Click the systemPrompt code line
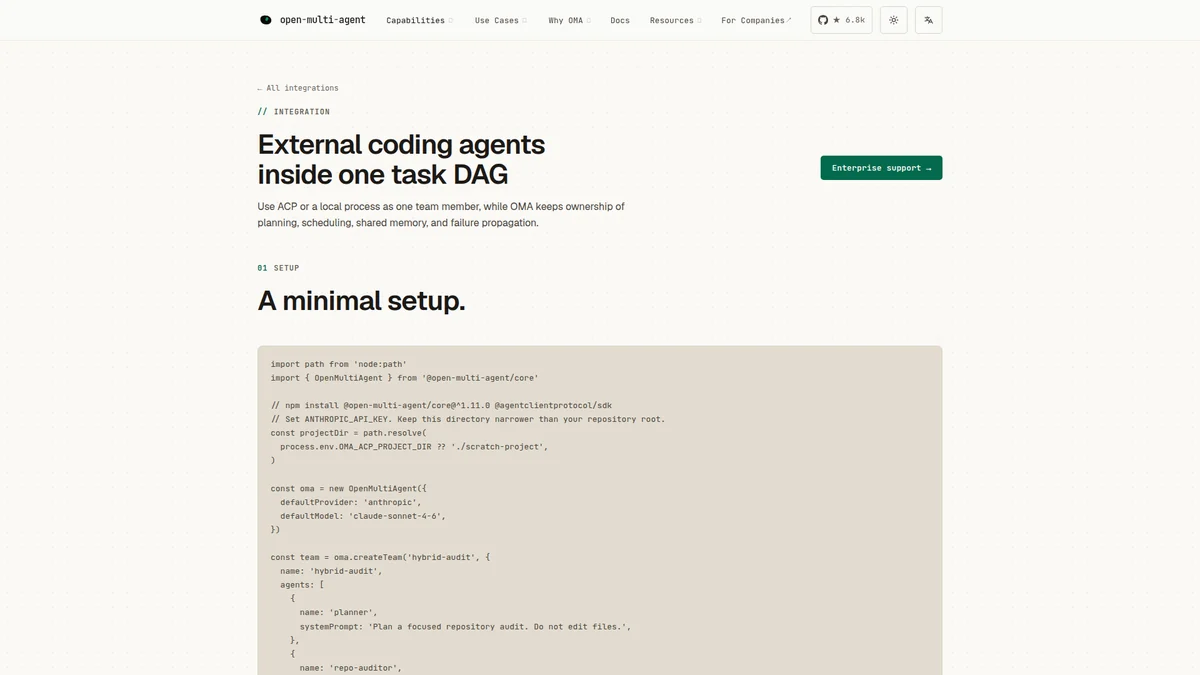This screenshot has width=1200, height=675. point(465,626)
